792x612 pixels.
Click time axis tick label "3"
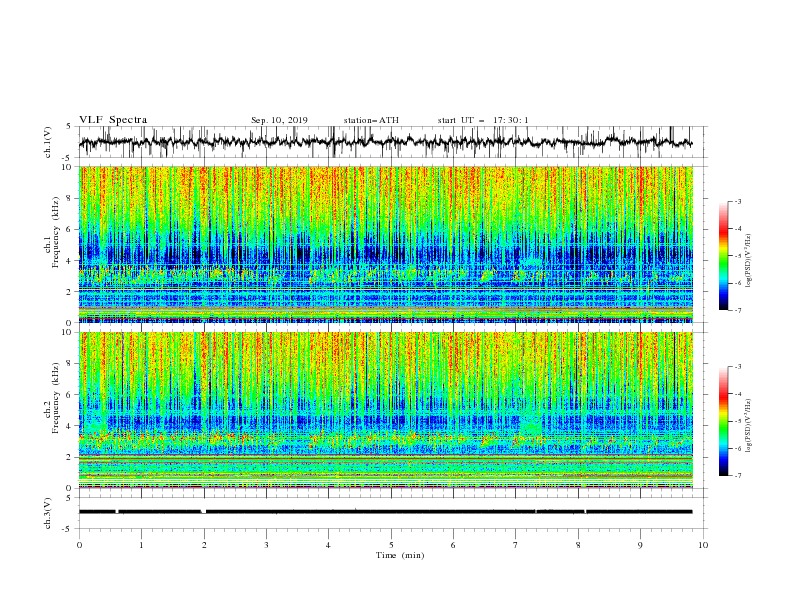tap(266, 545)
